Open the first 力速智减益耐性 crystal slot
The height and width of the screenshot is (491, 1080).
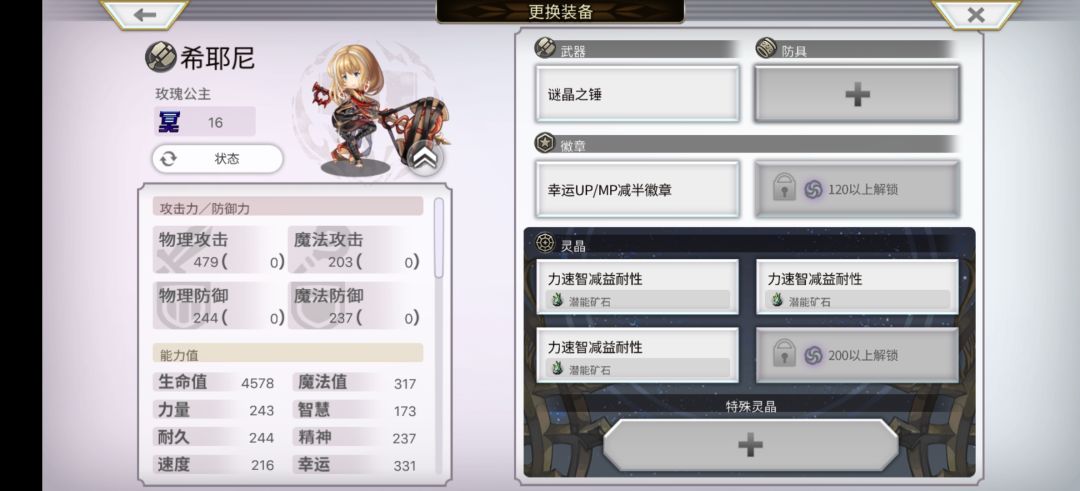tap(637, 287)
